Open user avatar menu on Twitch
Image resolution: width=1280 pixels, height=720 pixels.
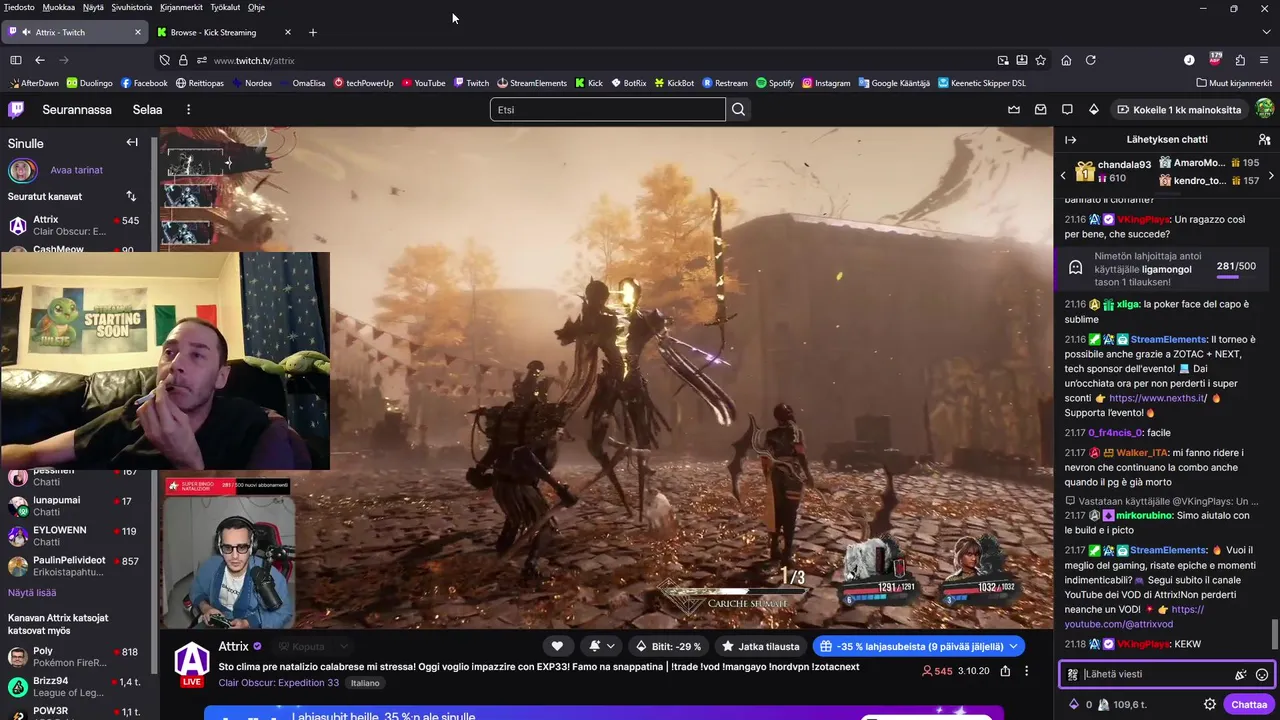point(1264,110)
